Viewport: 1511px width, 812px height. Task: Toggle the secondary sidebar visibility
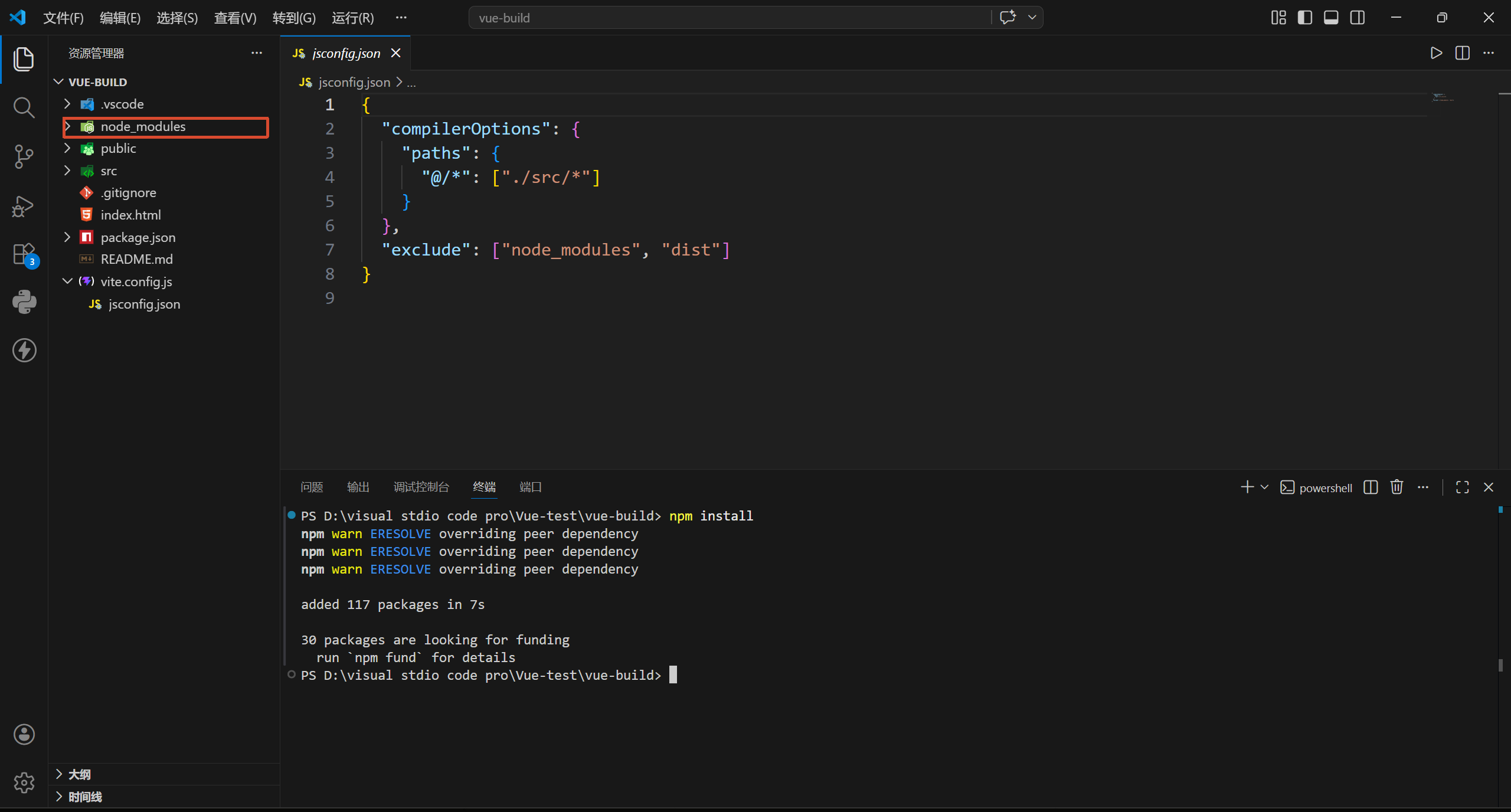pos(1358,18)
